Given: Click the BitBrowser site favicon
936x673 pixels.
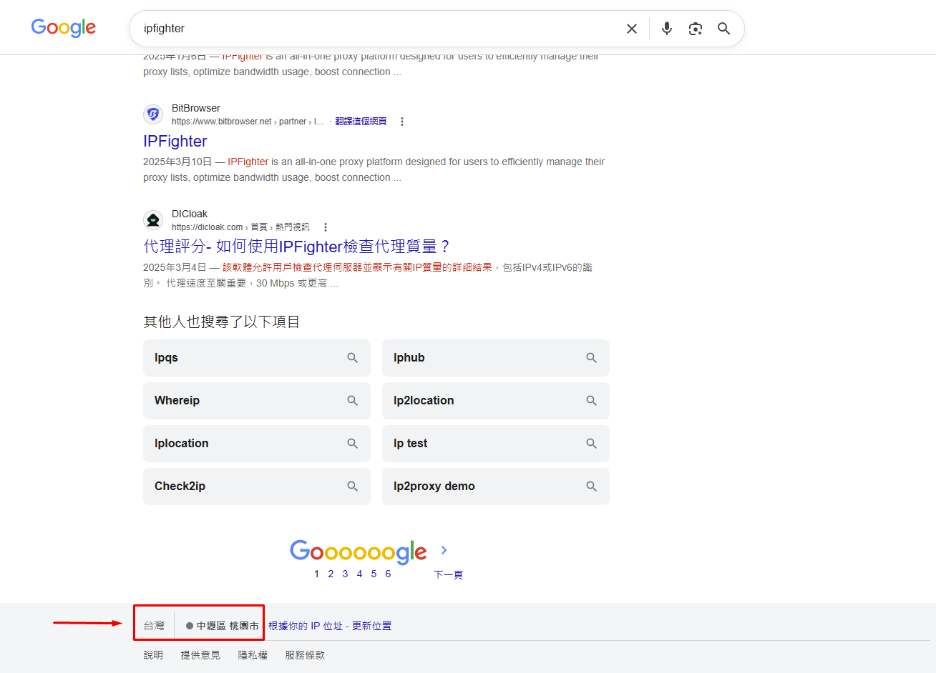Looking at the screenshot, I should tap(153, 114).
